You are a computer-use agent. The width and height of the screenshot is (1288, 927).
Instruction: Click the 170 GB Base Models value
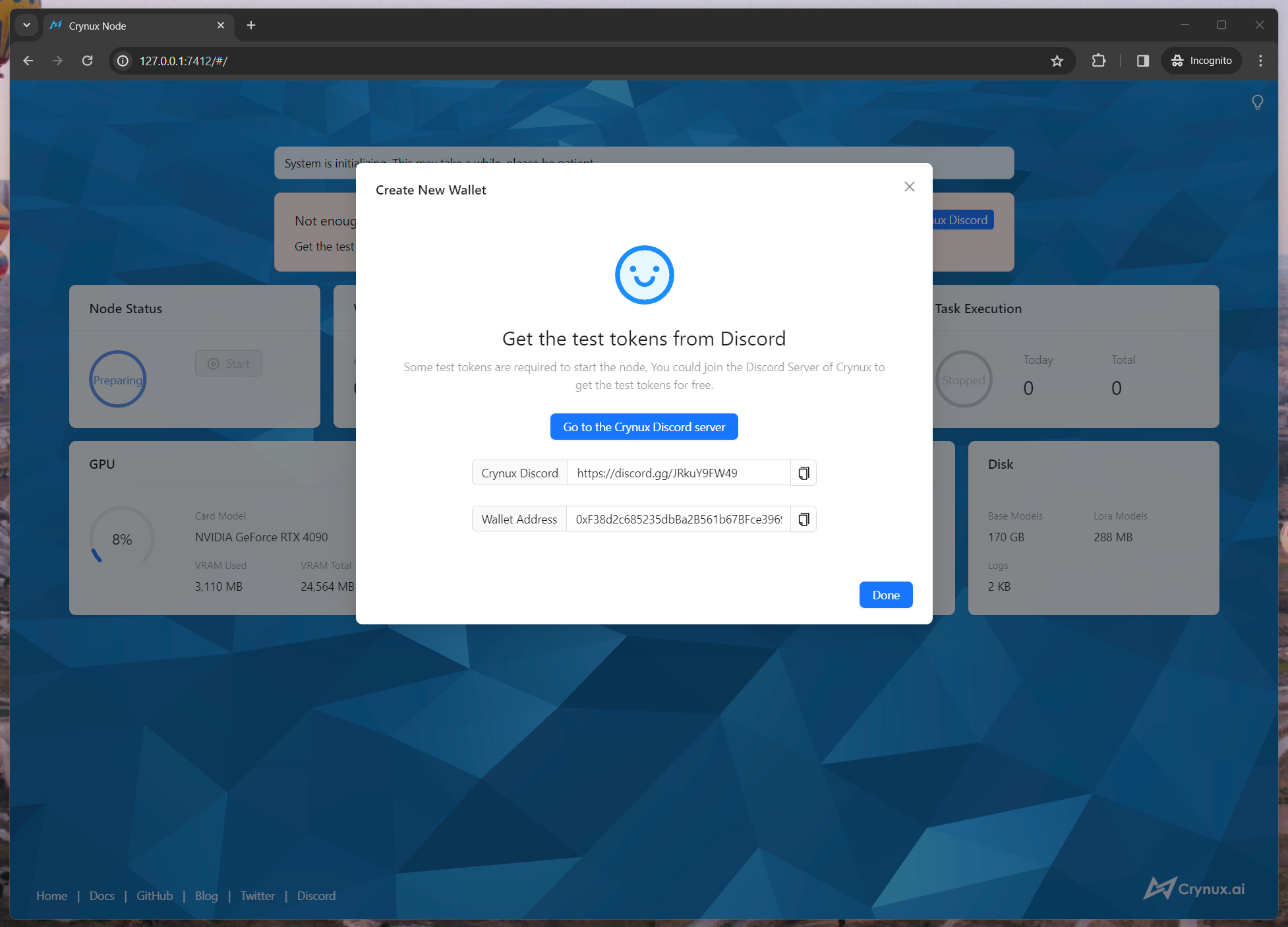[1006, 537]
